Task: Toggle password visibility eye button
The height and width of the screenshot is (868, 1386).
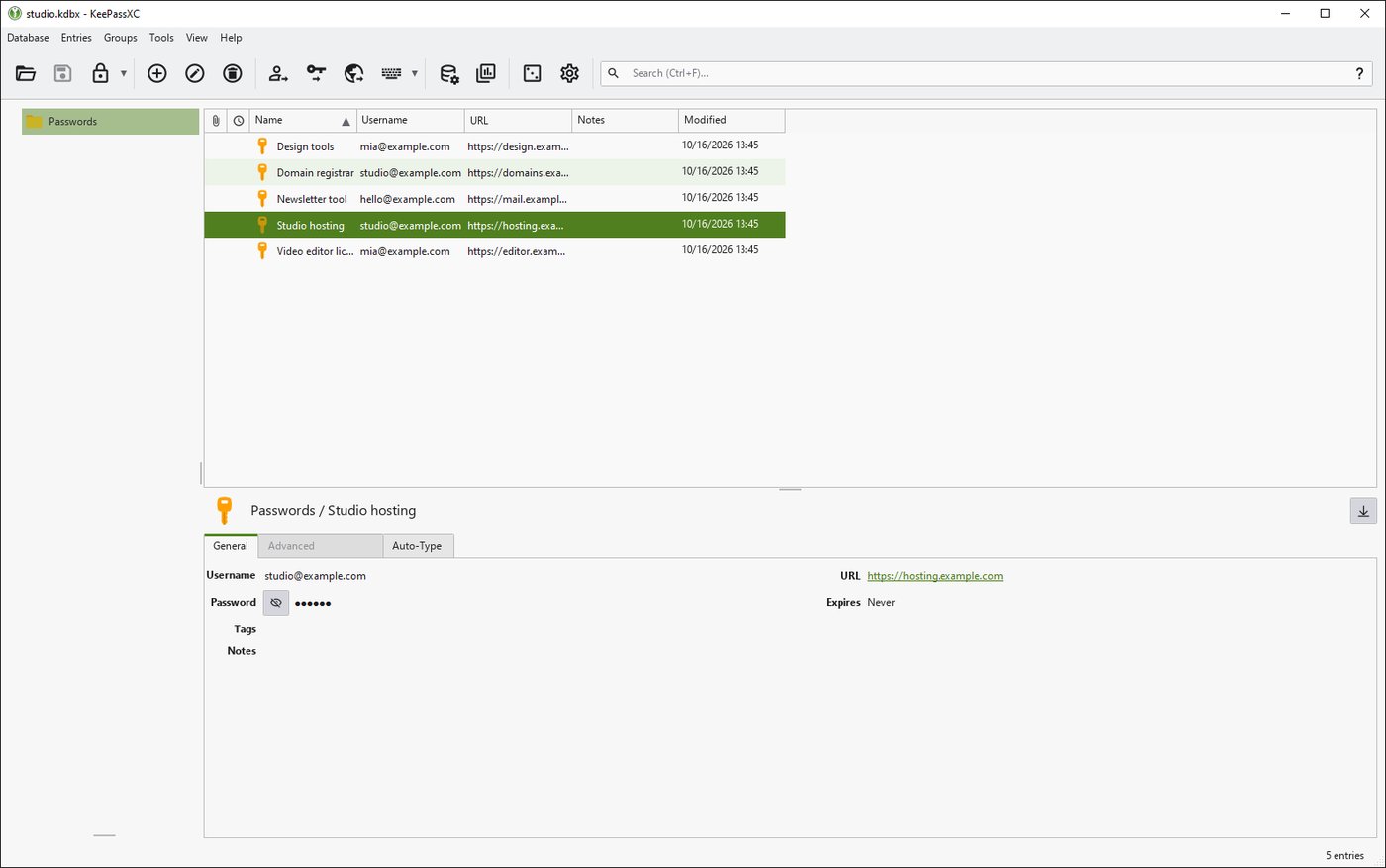Action: [x=276, y=602]
